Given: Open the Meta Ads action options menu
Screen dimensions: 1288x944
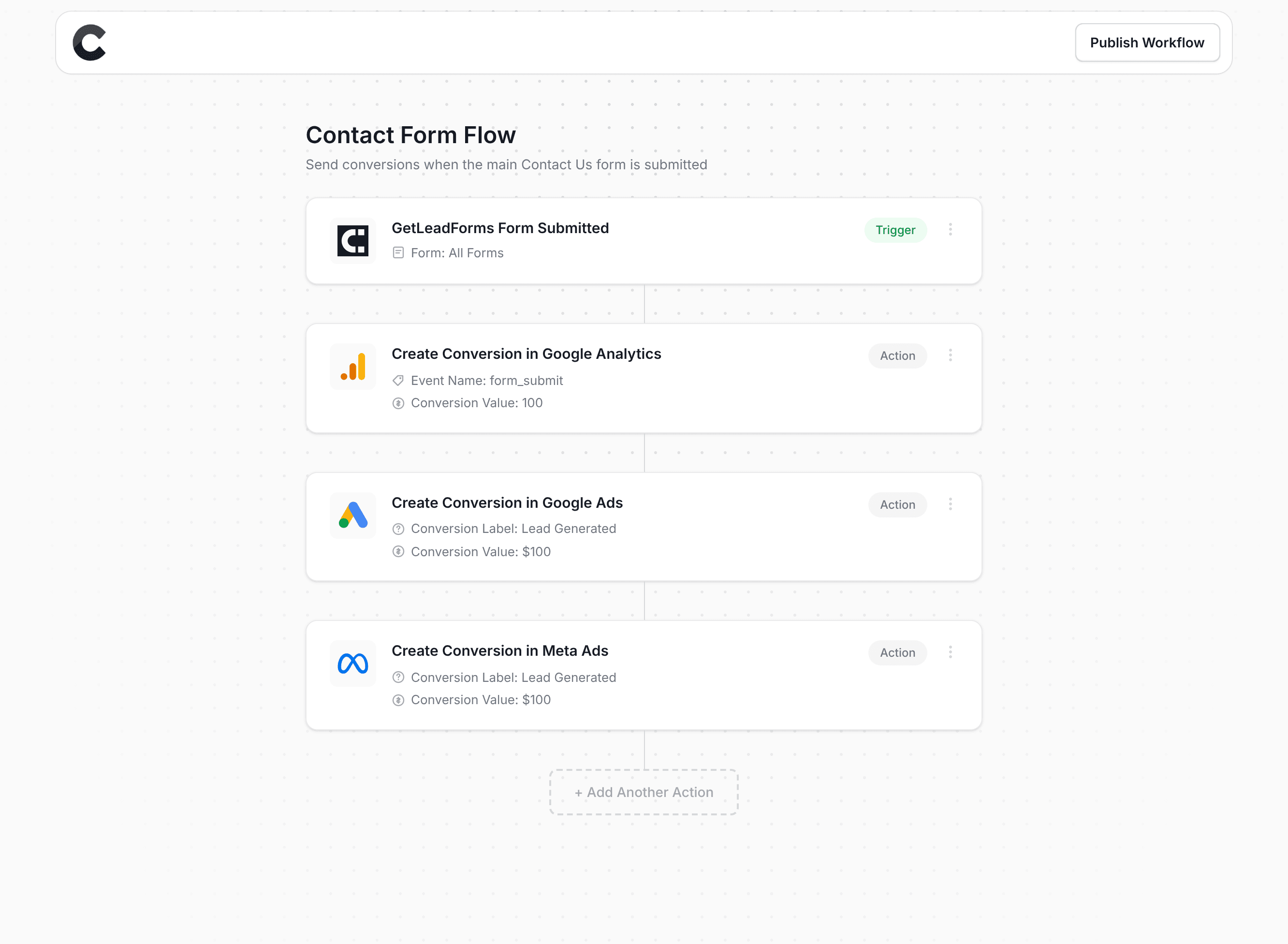Looking at the screenshot, I should tap(951, 652).
